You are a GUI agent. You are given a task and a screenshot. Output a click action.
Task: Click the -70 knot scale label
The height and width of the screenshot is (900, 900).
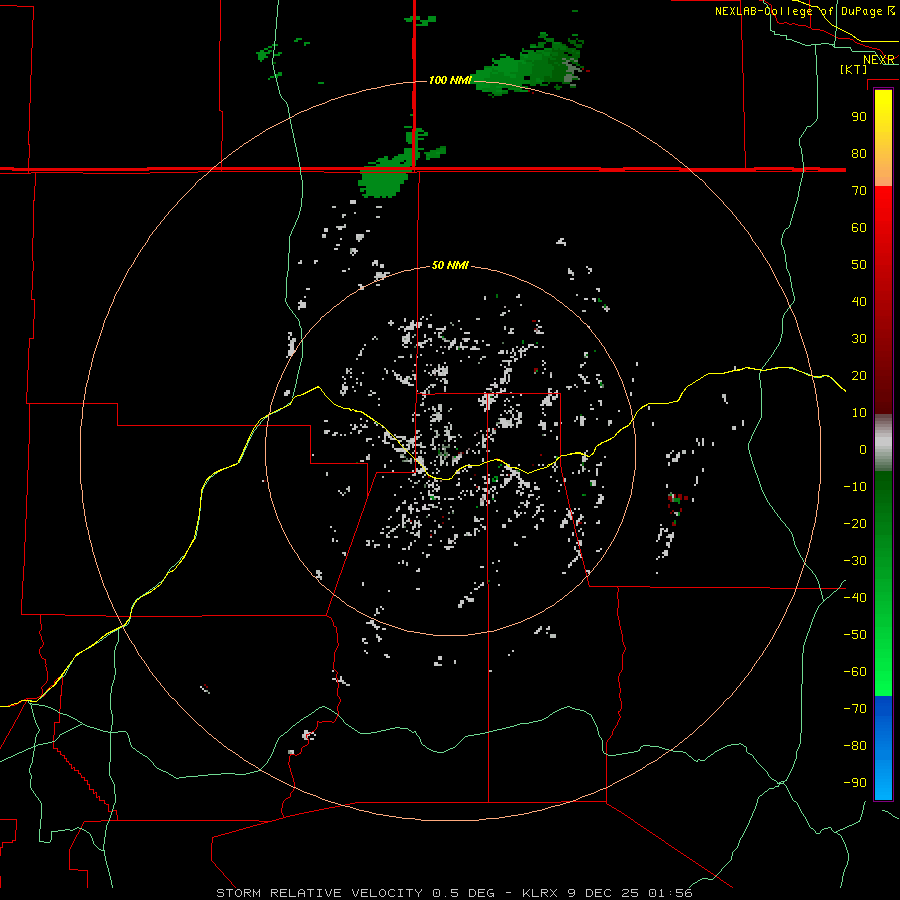855,708
